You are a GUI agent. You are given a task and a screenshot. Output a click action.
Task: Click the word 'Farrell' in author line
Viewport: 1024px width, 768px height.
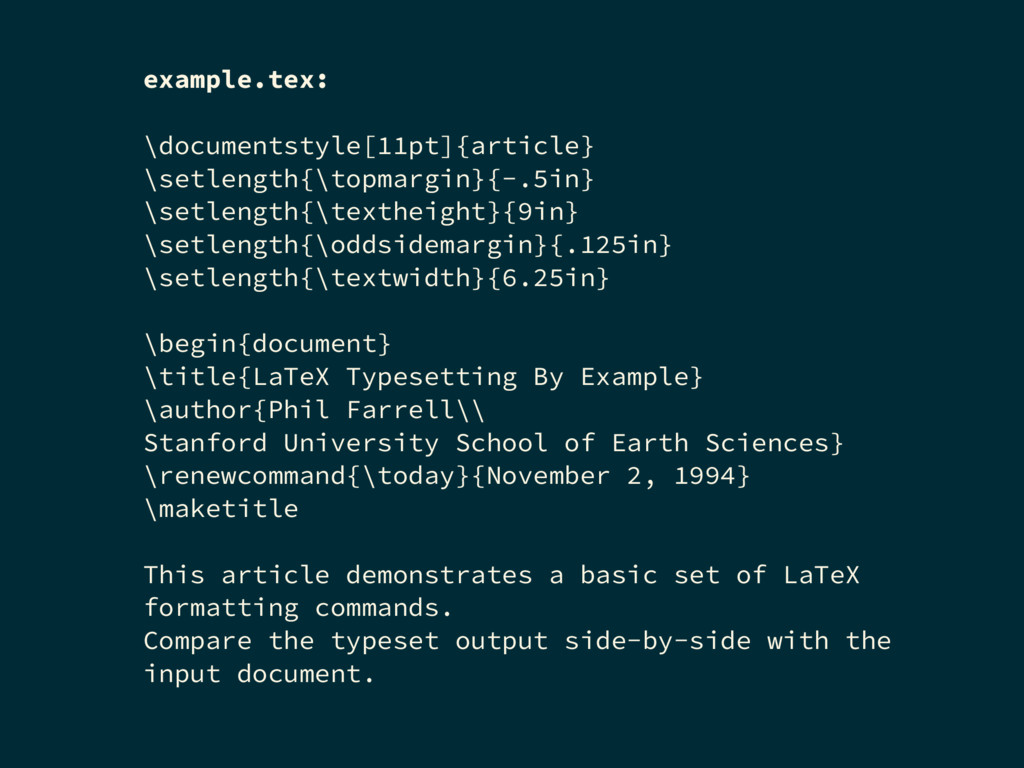[400, 410]
